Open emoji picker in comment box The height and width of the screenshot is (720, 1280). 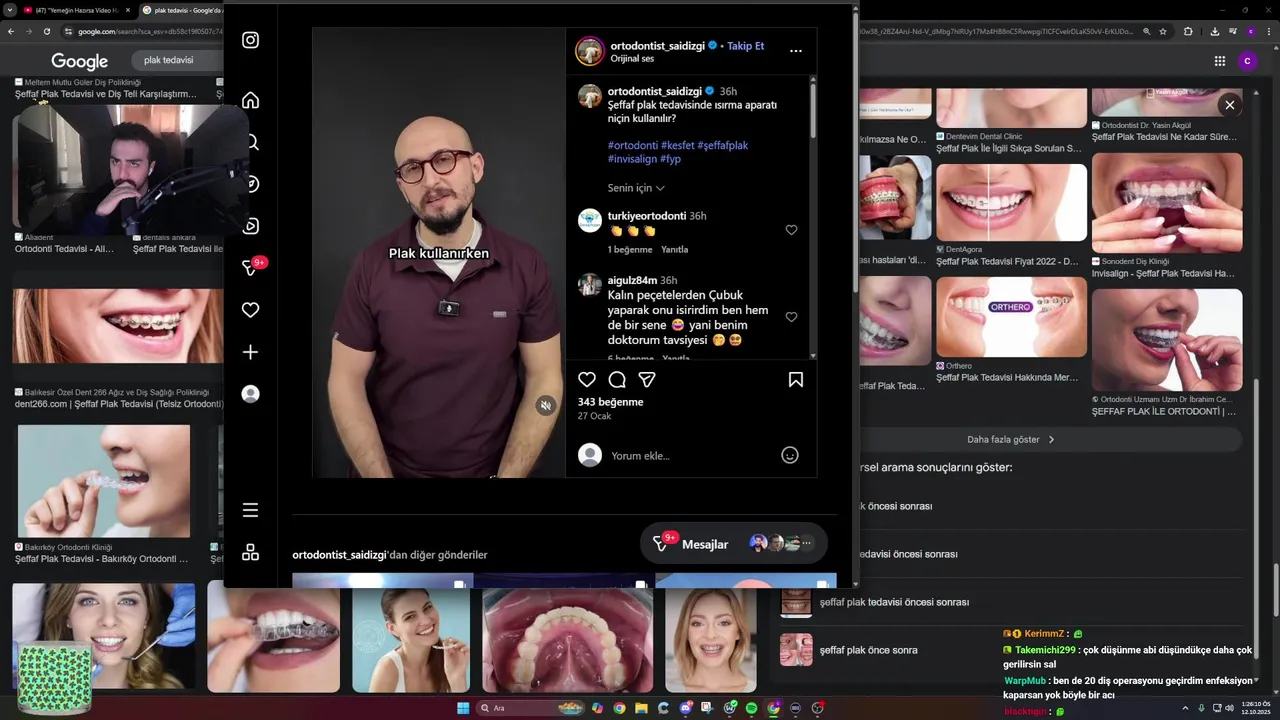tap(790, 455)
